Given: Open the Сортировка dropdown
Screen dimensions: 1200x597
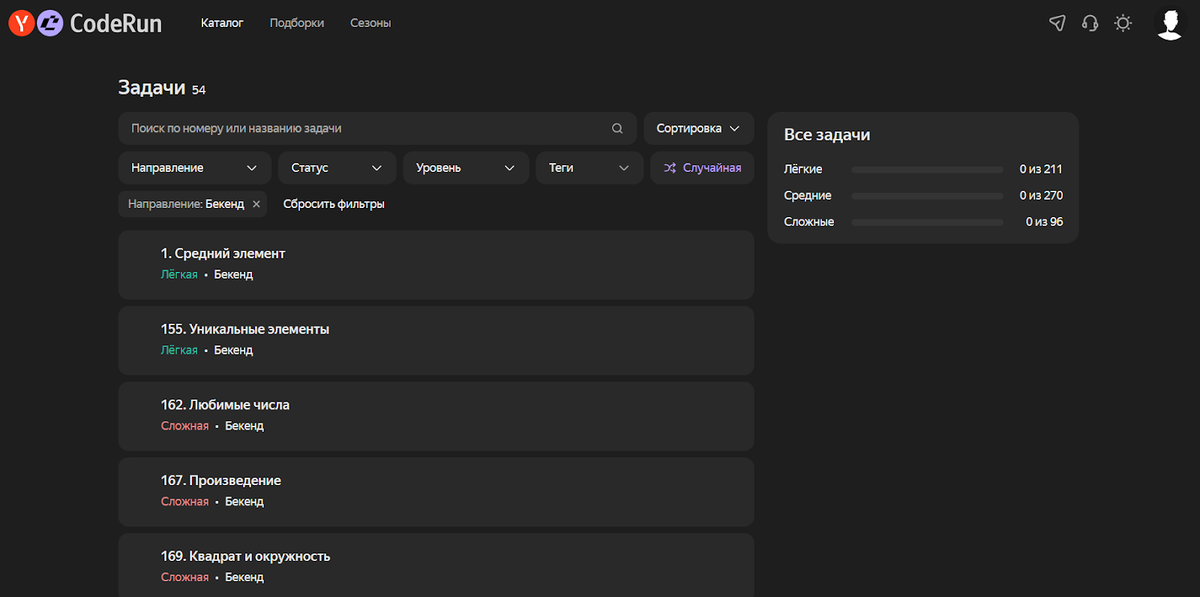Looking at the screenshot, I should tap(698, 129).
